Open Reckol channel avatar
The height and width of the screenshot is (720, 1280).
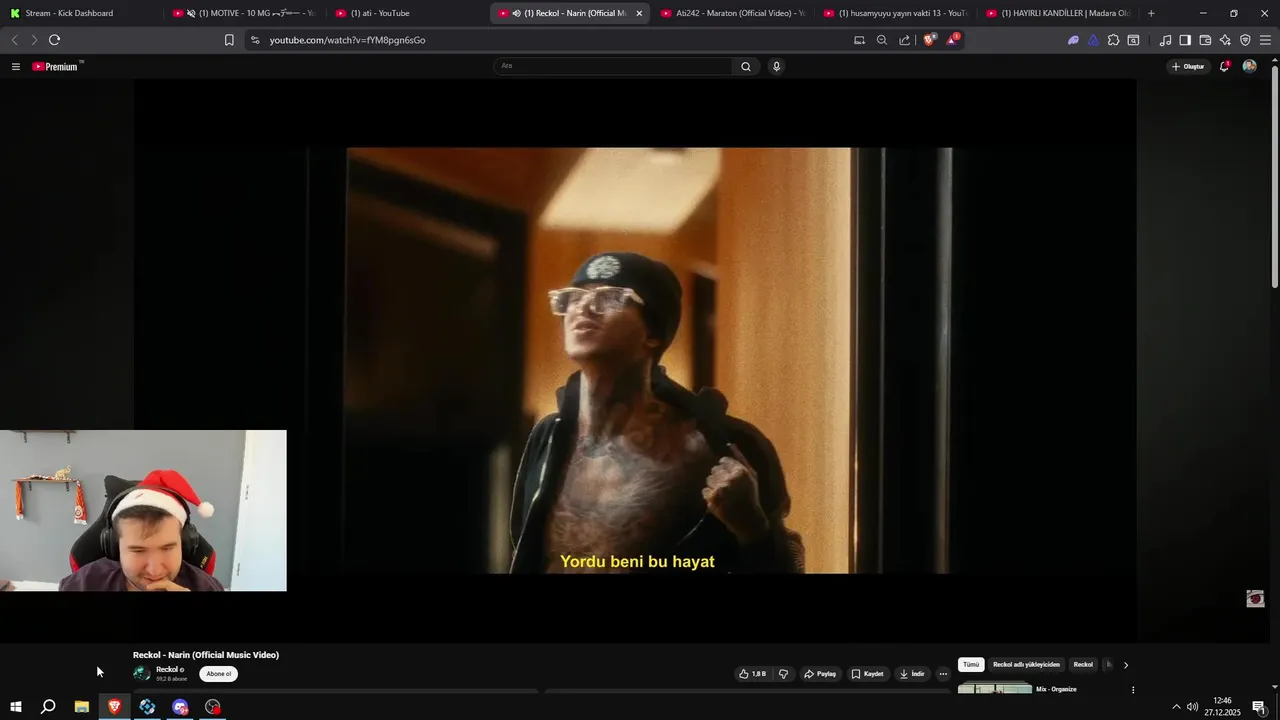point(142,673)
